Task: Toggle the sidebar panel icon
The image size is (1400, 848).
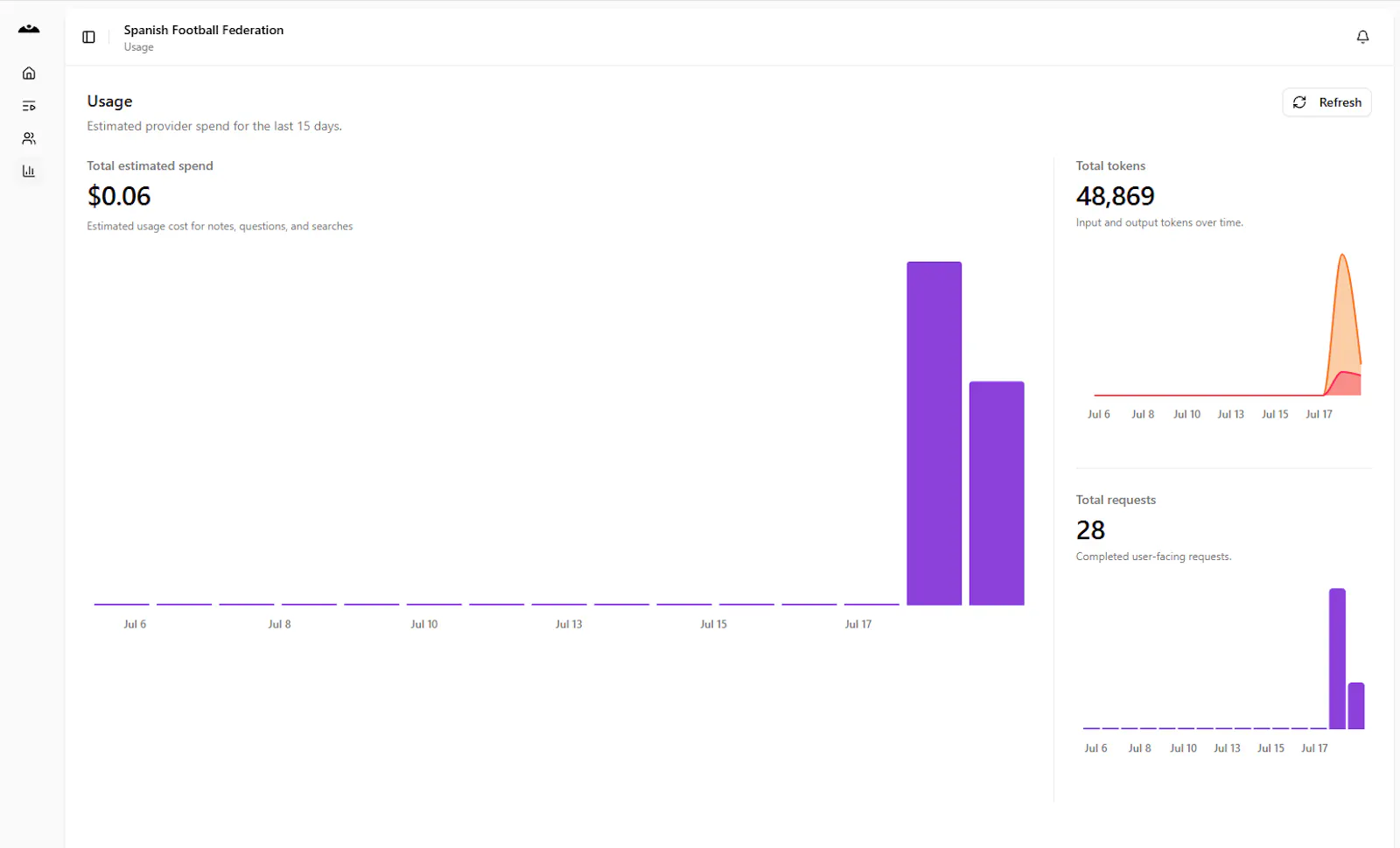Action: click(x=88, y=37)
